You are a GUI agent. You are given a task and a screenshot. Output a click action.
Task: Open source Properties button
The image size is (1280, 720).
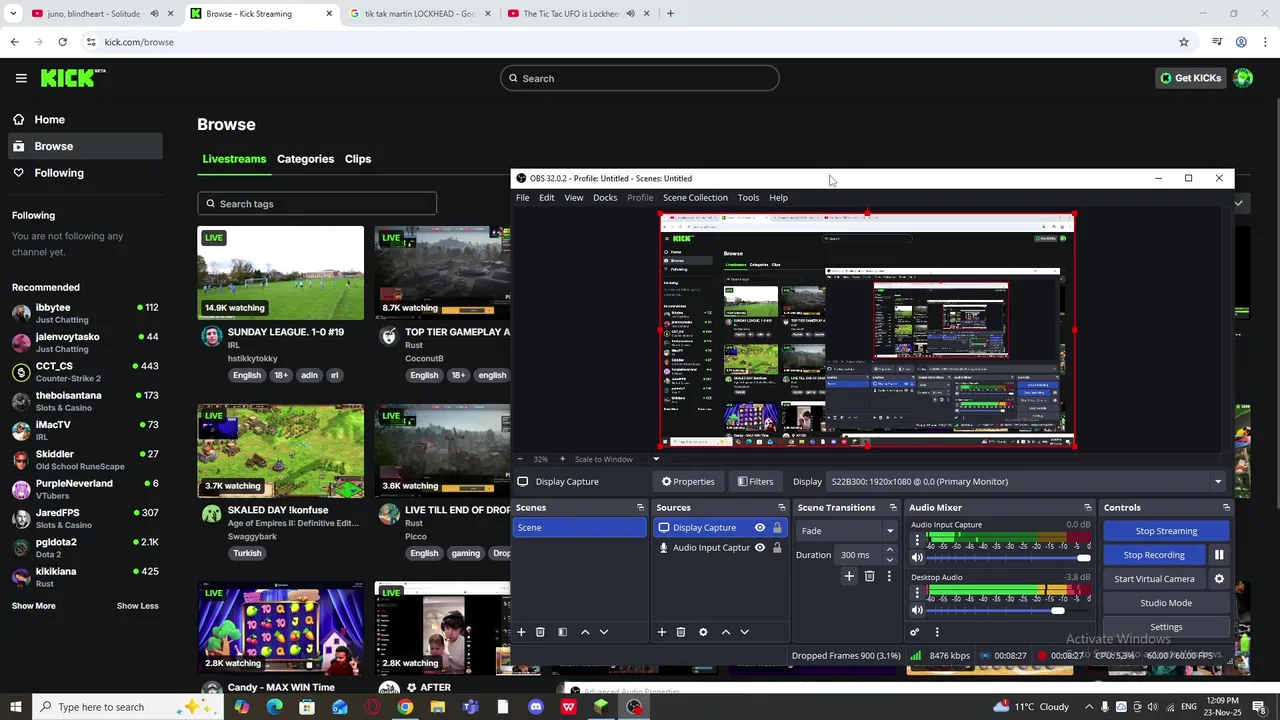688,482
